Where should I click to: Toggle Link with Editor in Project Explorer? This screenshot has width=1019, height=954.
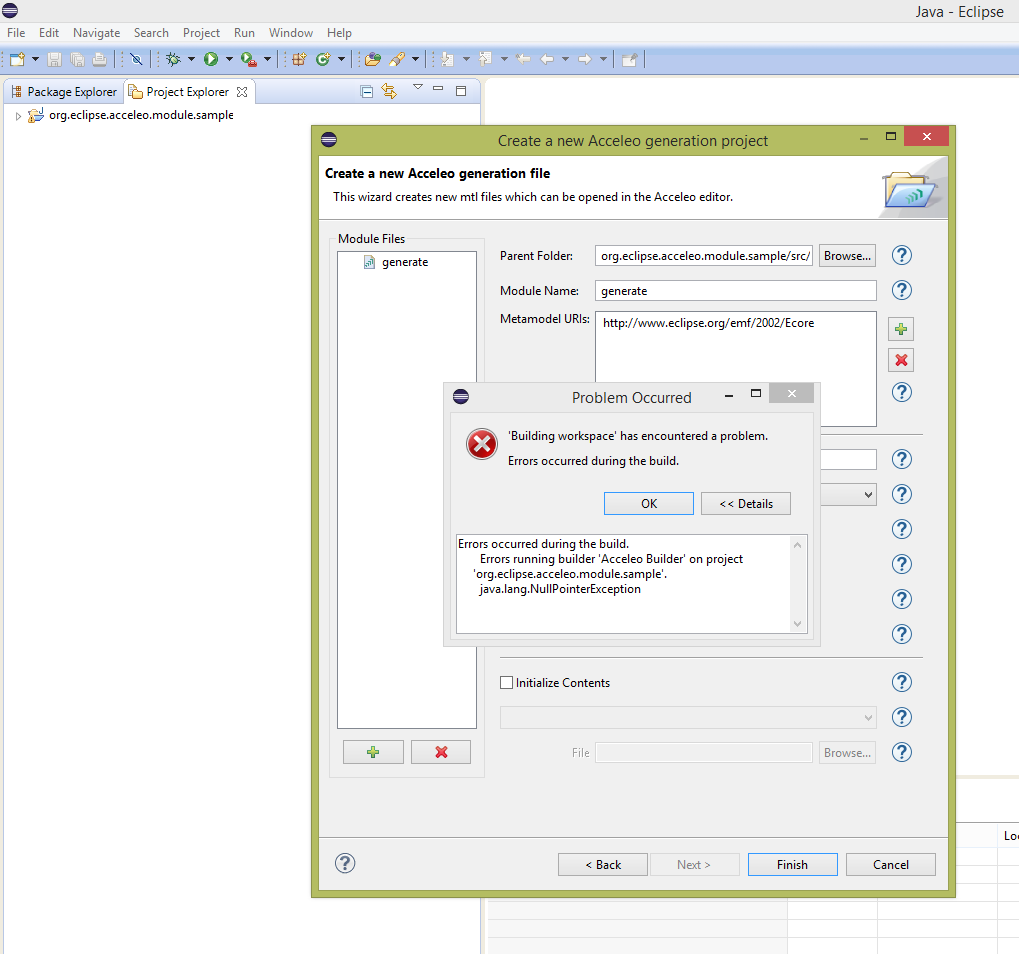[x=389, y=91]
